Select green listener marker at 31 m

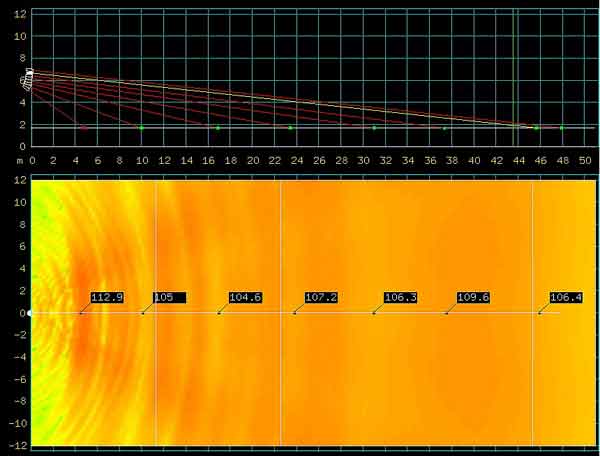374,128
